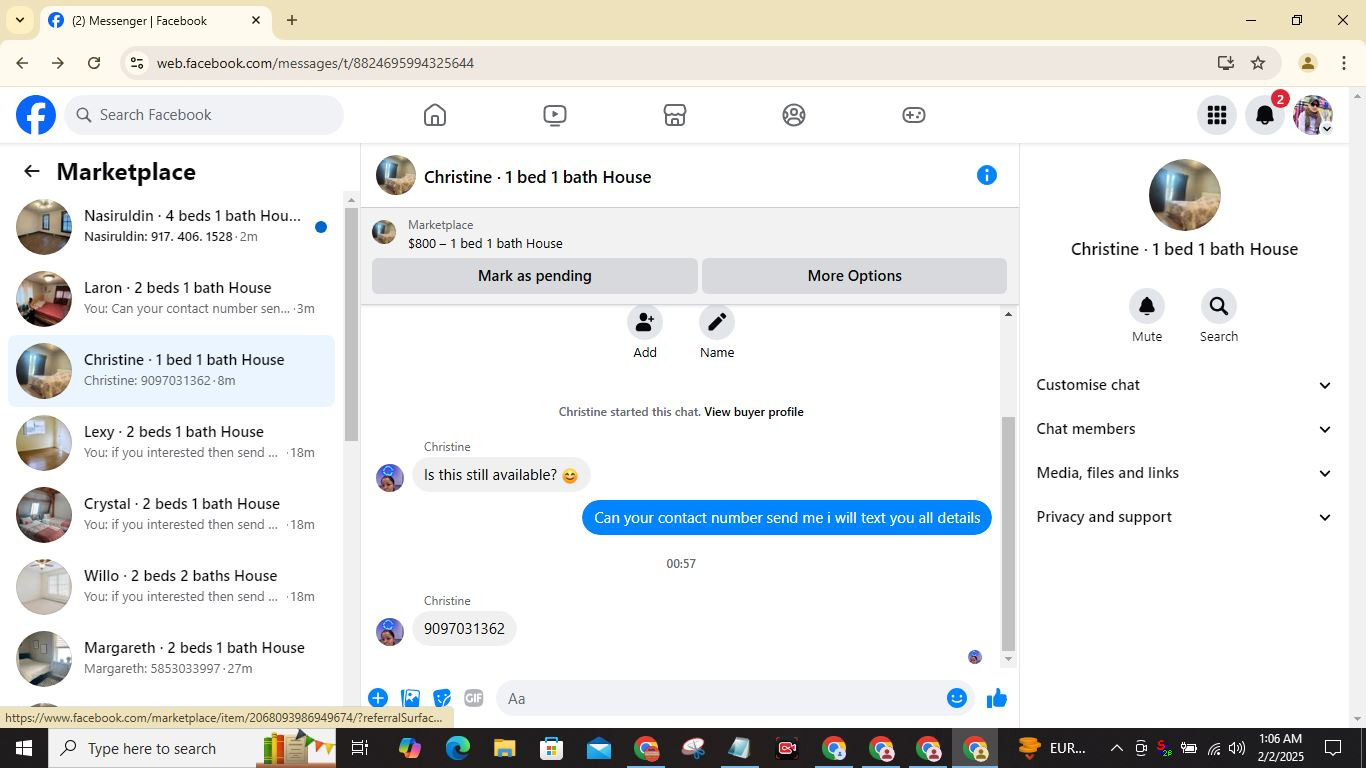Install app icon in address bar
Viewport: 1366px width, 768px height.
coord(1226,63)
